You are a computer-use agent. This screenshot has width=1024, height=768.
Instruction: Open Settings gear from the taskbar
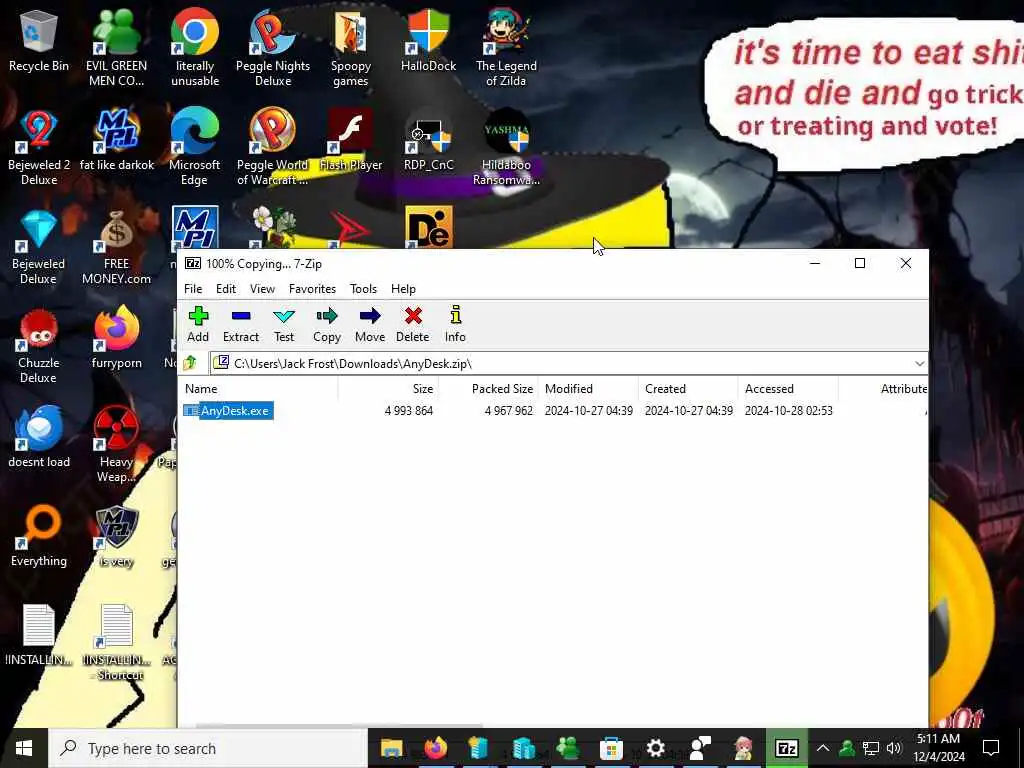point(655,748)
